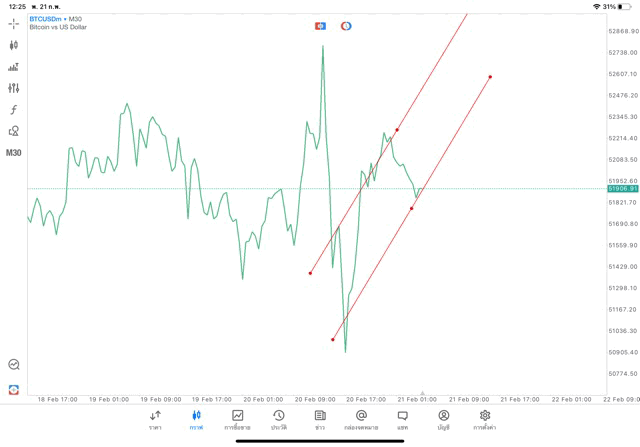Open the การตั้งค่า settings tab

point(485,419)
